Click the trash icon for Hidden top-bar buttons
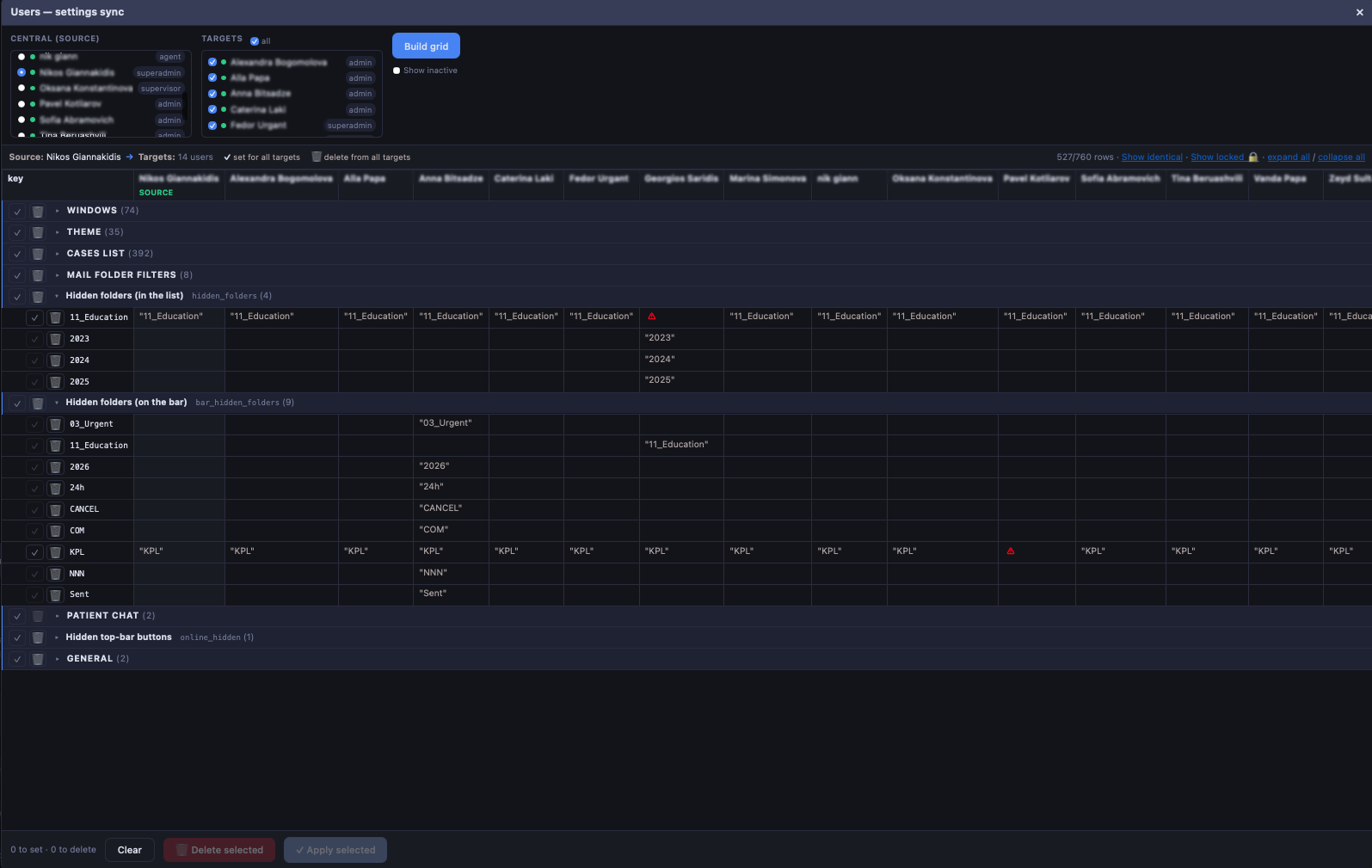This screenshot has width=1372, height=868. [38, 637]
